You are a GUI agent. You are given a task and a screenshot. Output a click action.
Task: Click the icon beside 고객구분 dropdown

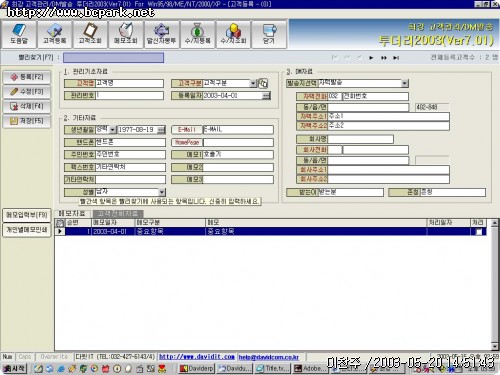263,83
